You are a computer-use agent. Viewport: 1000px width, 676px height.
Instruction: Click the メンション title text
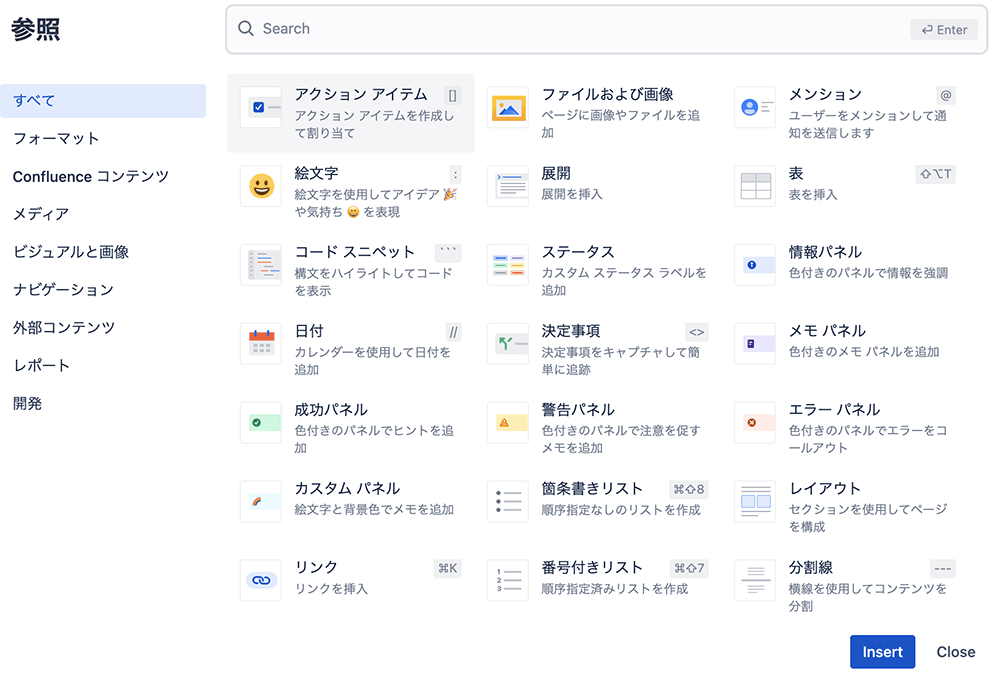(825, 94)
